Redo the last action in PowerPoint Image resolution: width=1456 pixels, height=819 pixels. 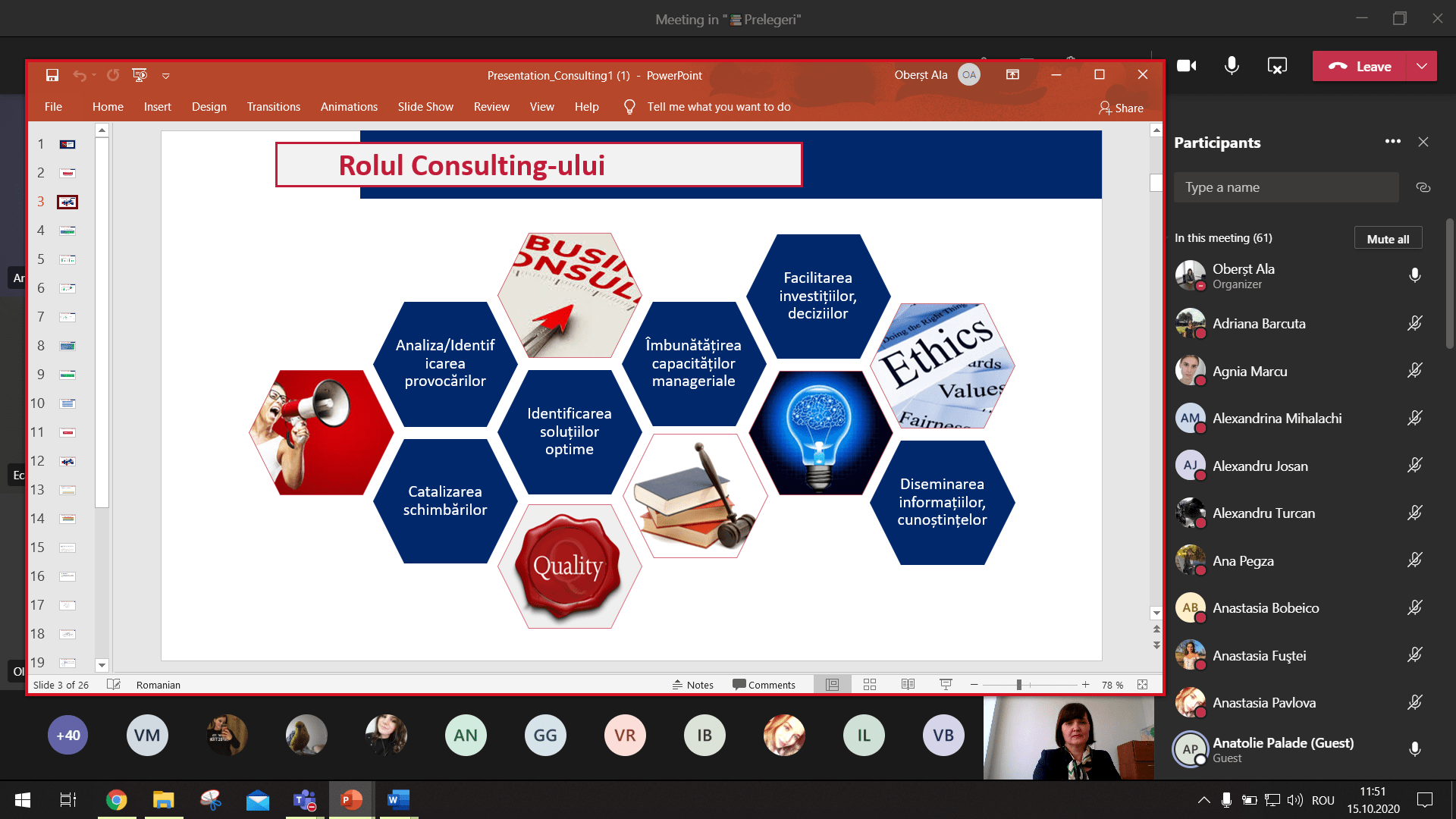(x=113, y=75)
